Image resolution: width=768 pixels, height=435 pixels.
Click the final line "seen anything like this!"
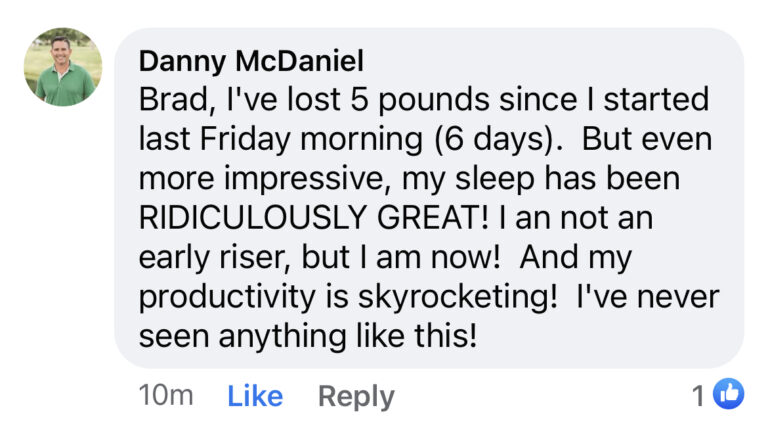tap(308, 336)
